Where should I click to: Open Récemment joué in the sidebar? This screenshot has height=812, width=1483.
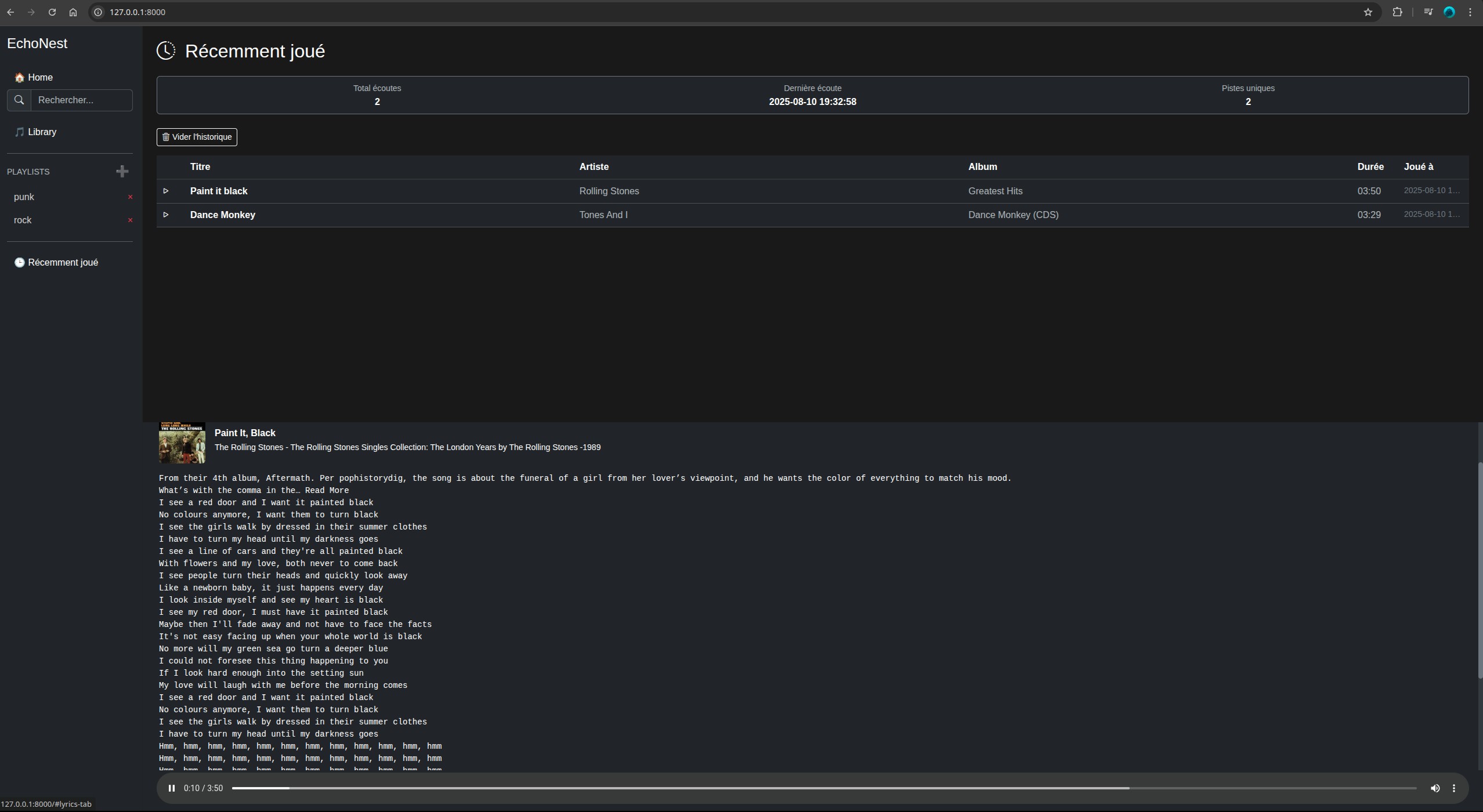coord(56,263)
